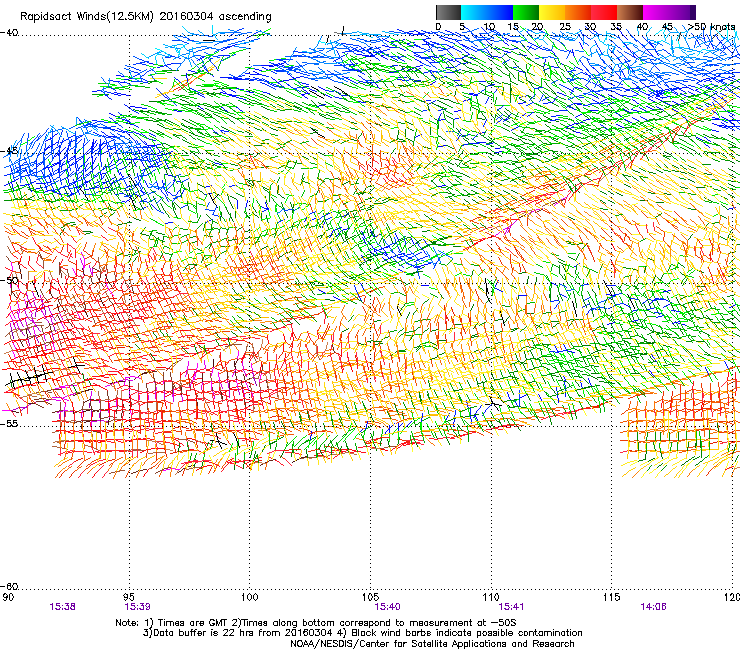Click the '110' longitude axis label
The height and width of the screenshot is (650, 740).
click(x=491, y=598)
